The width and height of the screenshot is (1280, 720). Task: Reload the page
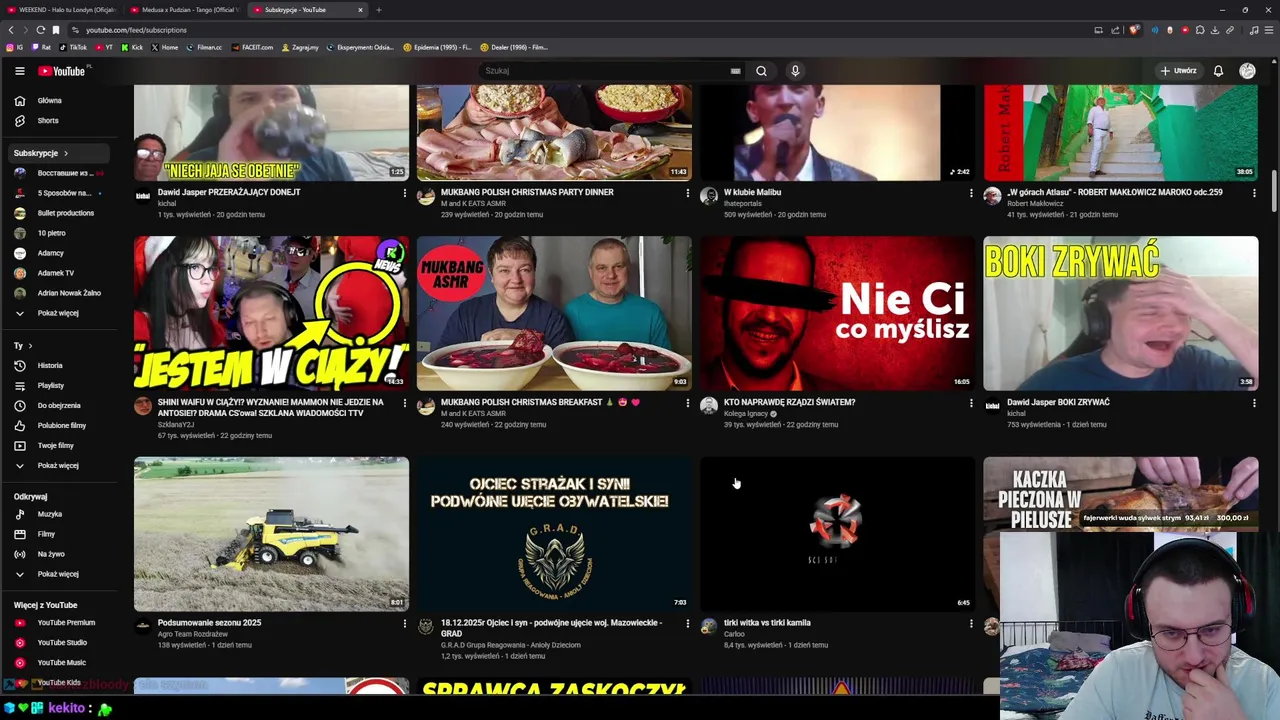click(40, 30)
